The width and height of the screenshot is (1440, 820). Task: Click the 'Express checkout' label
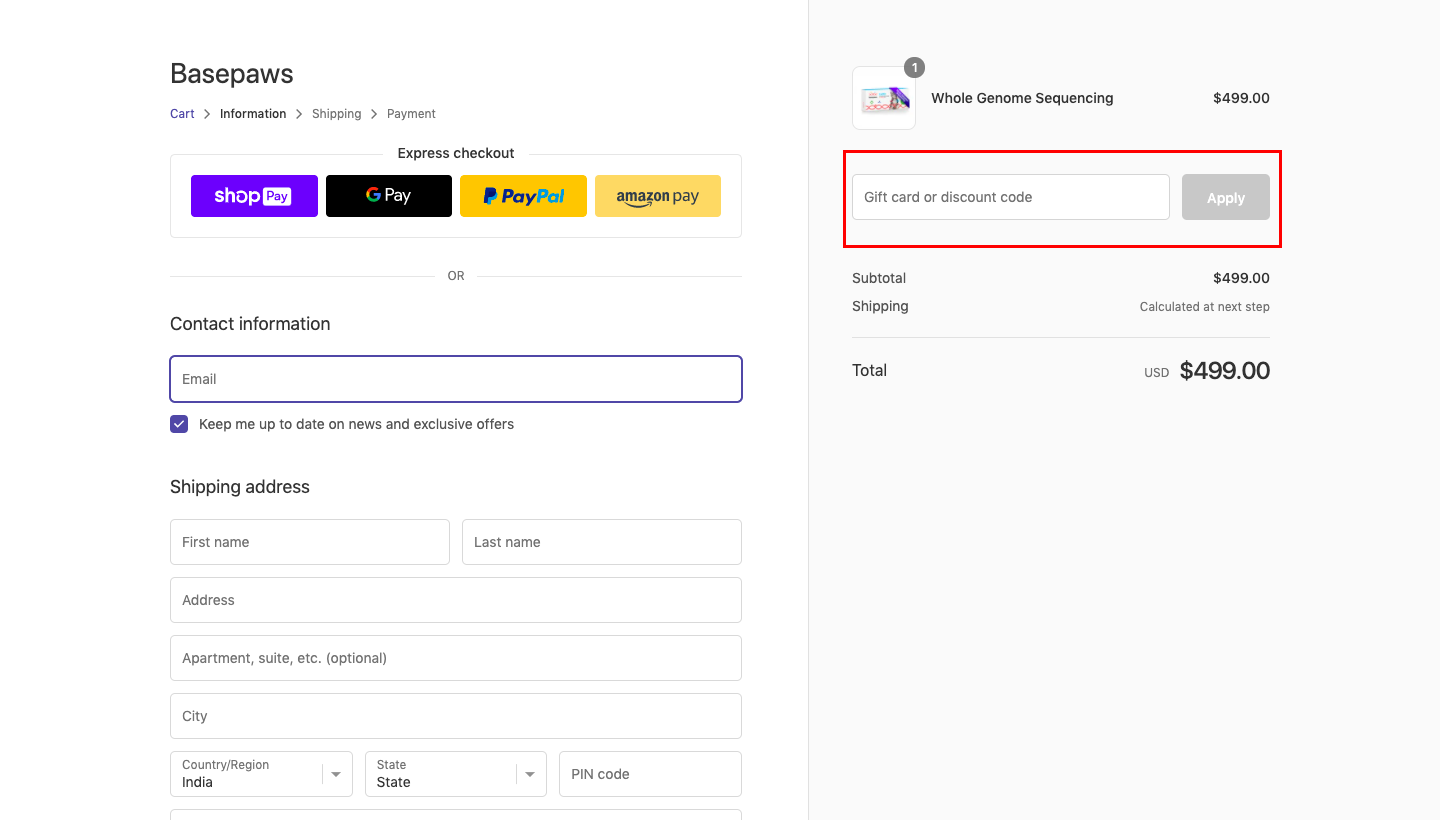[456, 153]
